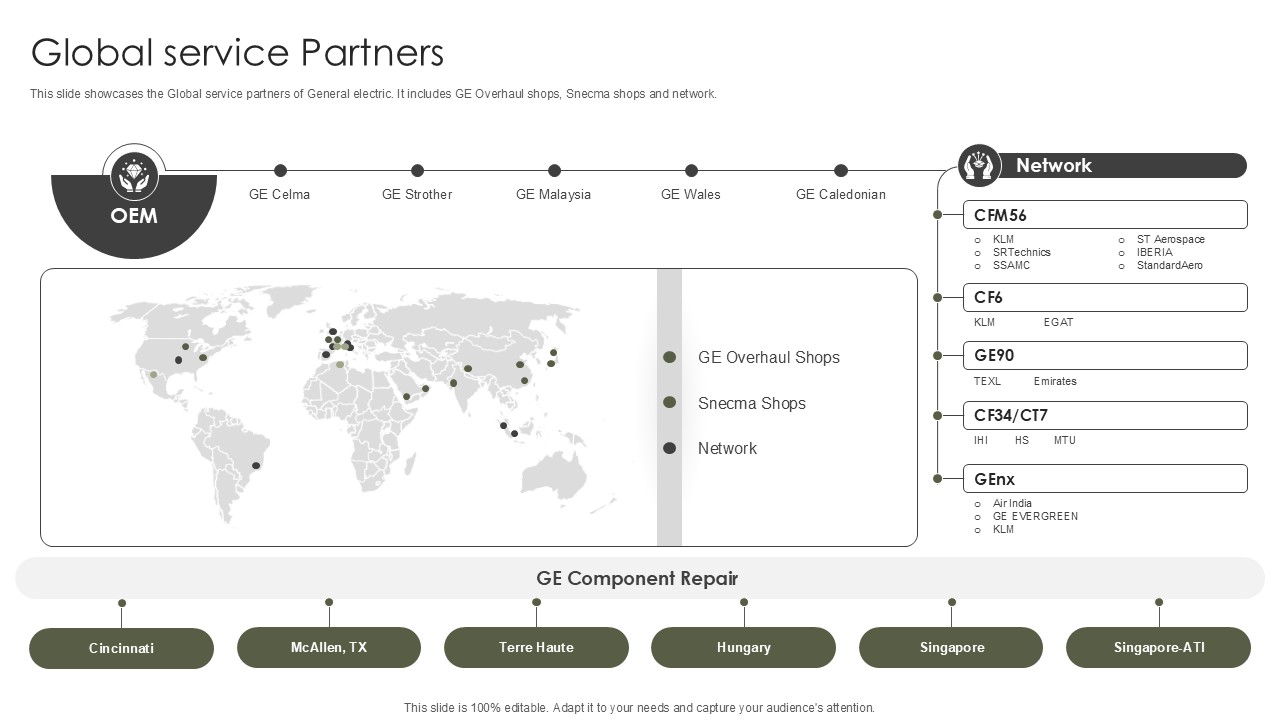The width and height of the screenshot is (1280, 720).
Task: Click the timeline dot above GE Wales
Action: click(x=691, y=171)
